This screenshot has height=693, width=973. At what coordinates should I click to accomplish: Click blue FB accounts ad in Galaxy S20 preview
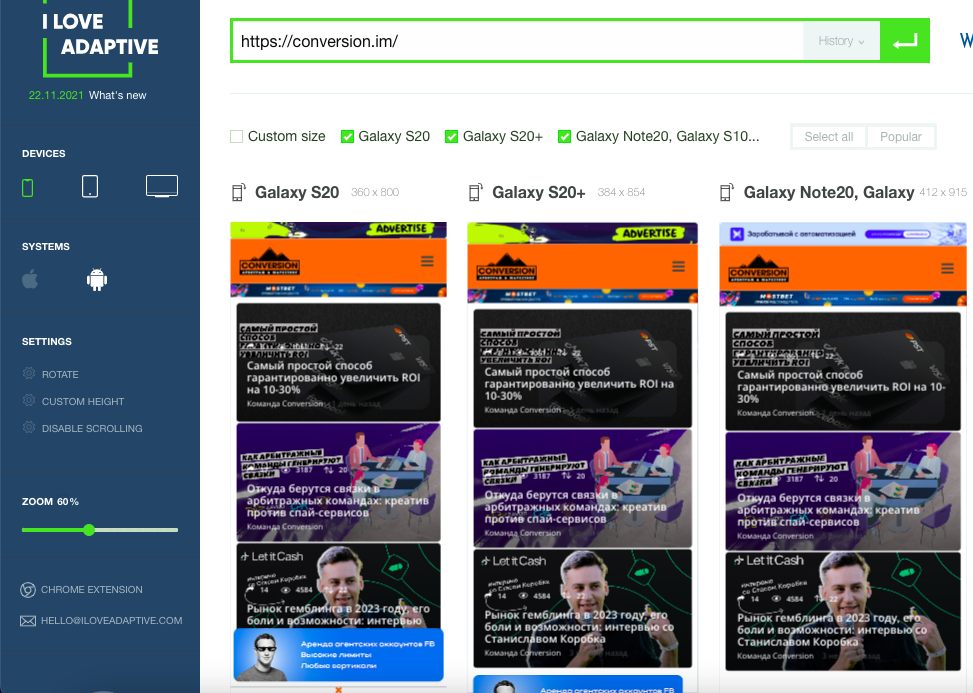(338, 655)
